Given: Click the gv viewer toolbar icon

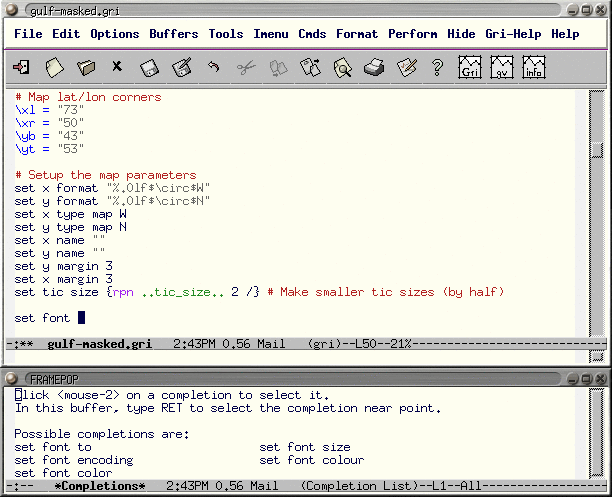Looking at the screenshot, I should point(502,67).
